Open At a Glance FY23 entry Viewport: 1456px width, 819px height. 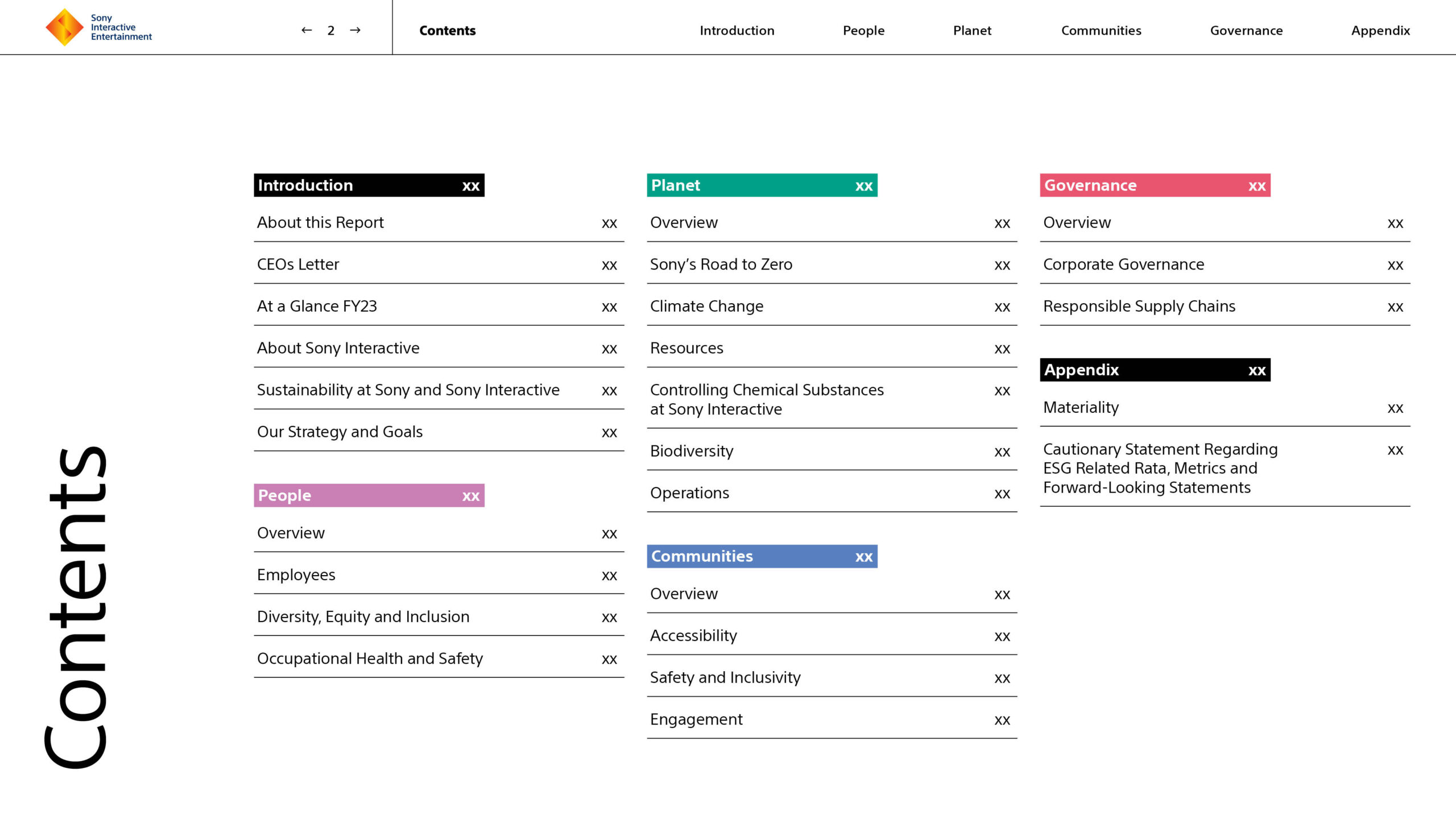tap(439, 306)
